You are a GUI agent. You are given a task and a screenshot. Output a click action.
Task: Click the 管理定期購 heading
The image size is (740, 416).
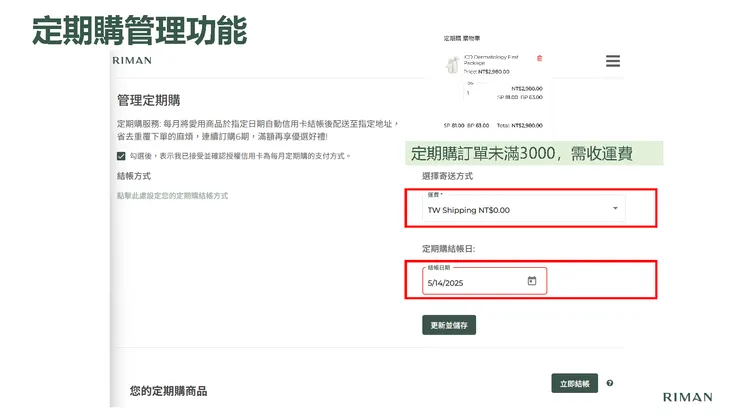(x=149, y=100)
